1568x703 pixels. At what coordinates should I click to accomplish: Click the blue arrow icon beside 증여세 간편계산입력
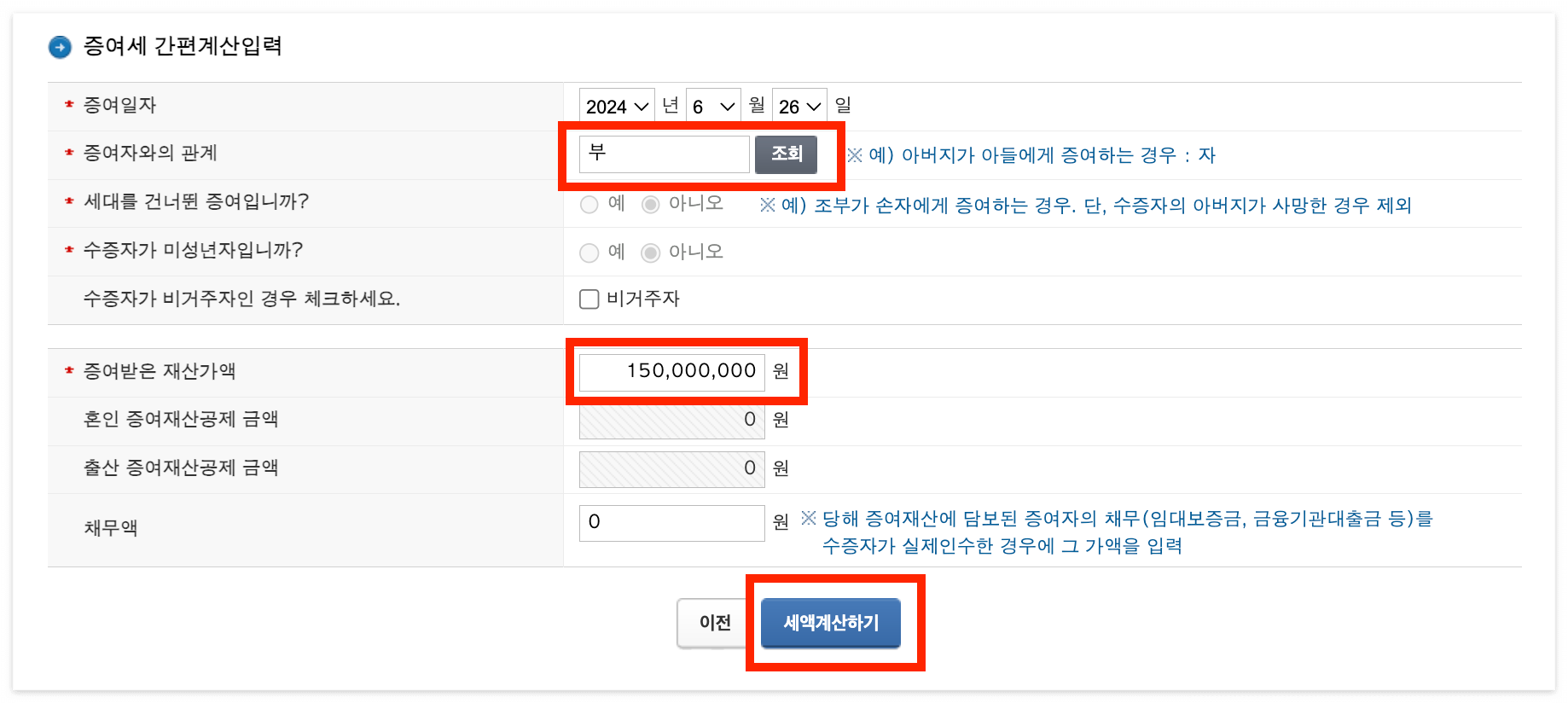coord(59,48)
